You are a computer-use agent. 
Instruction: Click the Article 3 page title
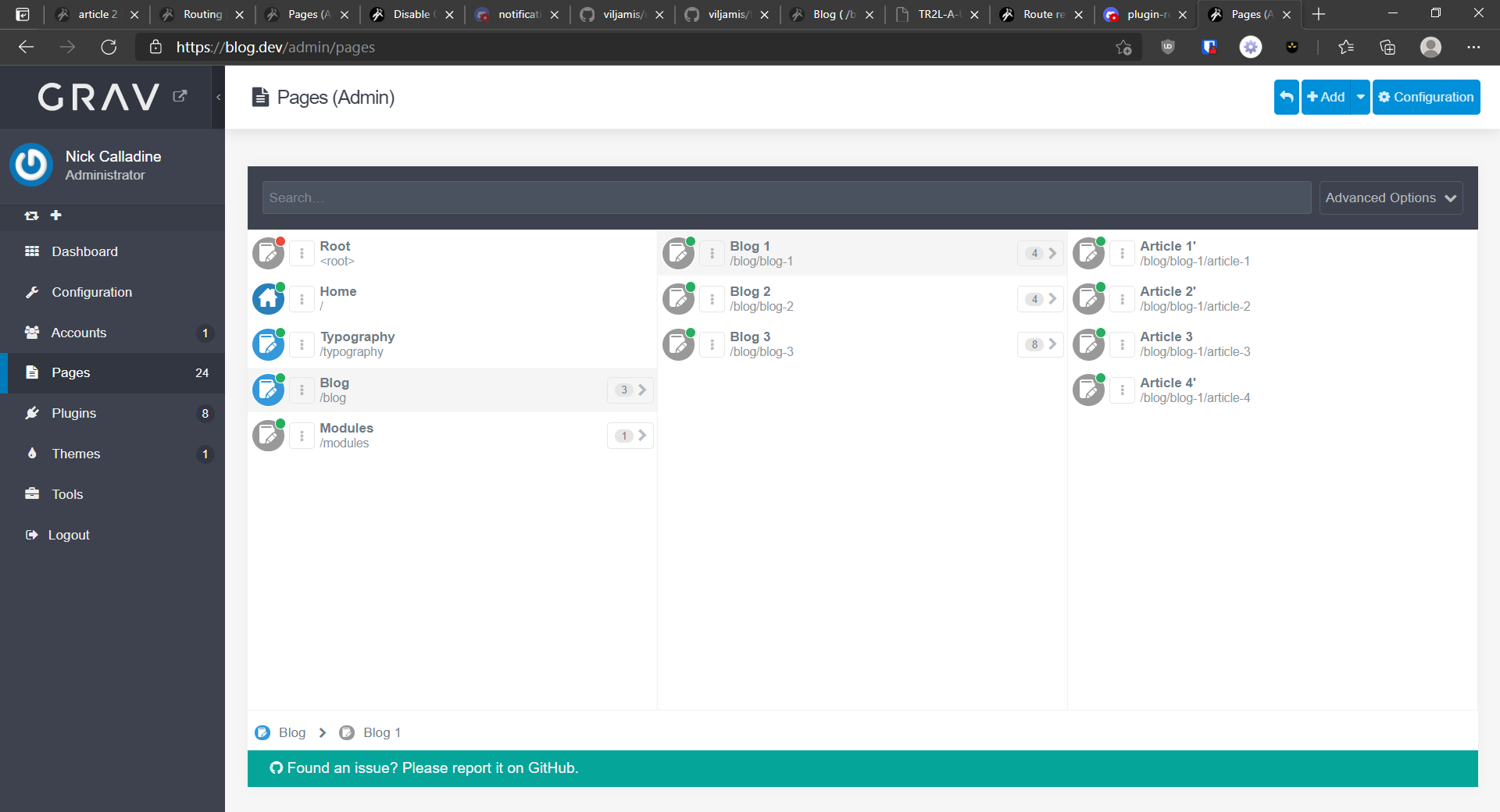coord(1166,337)
